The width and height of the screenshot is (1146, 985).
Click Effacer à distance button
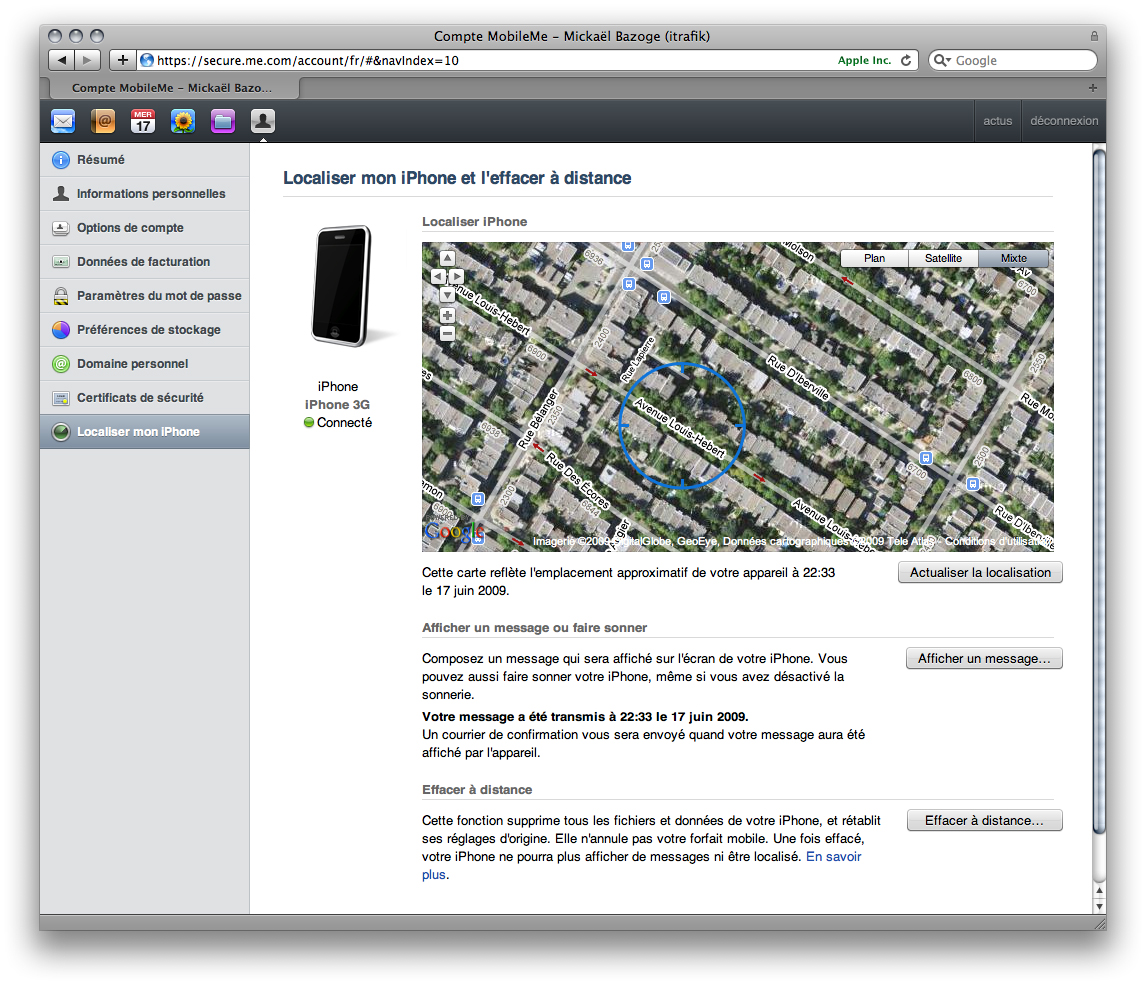click(x=984, y=821)
